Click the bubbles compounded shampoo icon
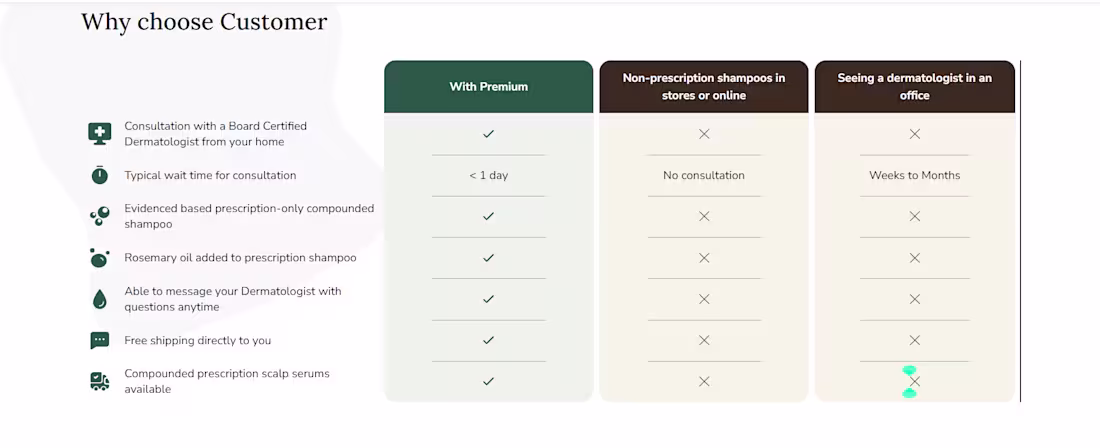This screenshot has height=448, width=1100. click(100, 216)
